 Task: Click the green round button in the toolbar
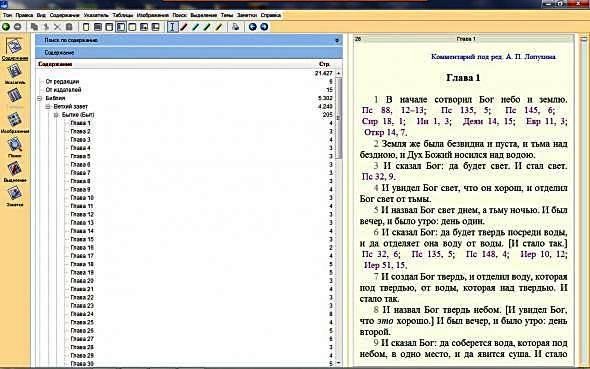tap(6, 27)
